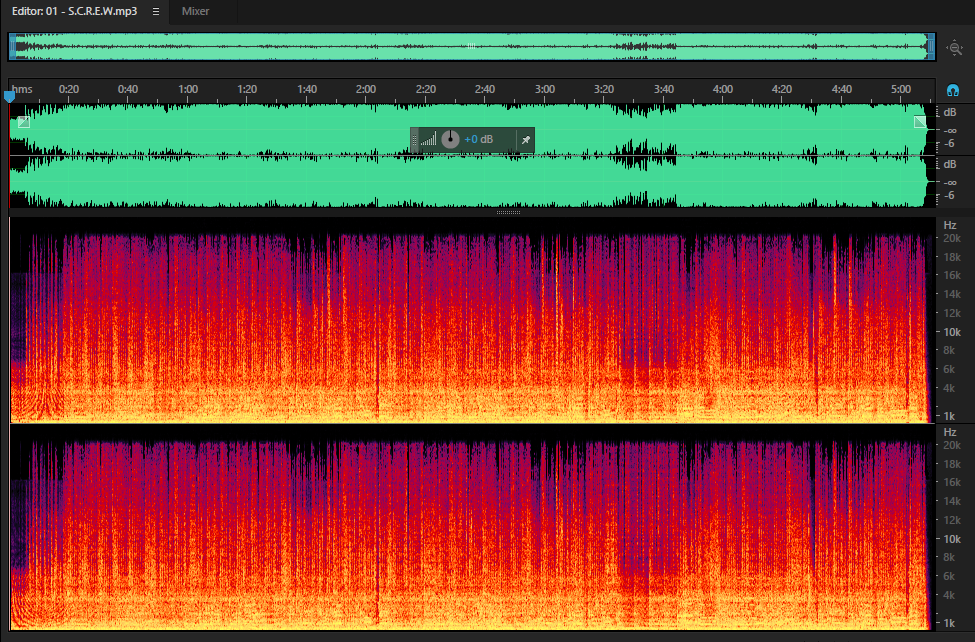The image size is (975, 642).
Task: Click the 2:00 mark on the time ruler
Action: 366,90
